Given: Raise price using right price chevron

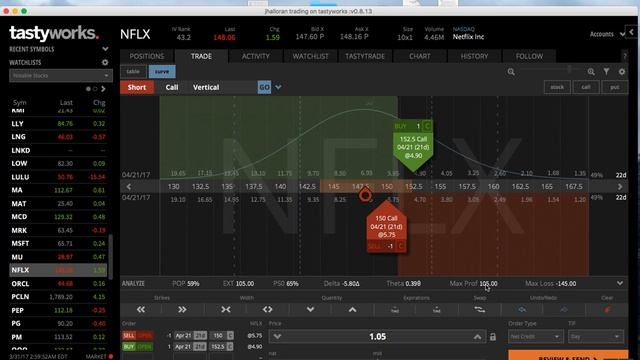Looking at the screenshot, I should click(x=477, y=337).
